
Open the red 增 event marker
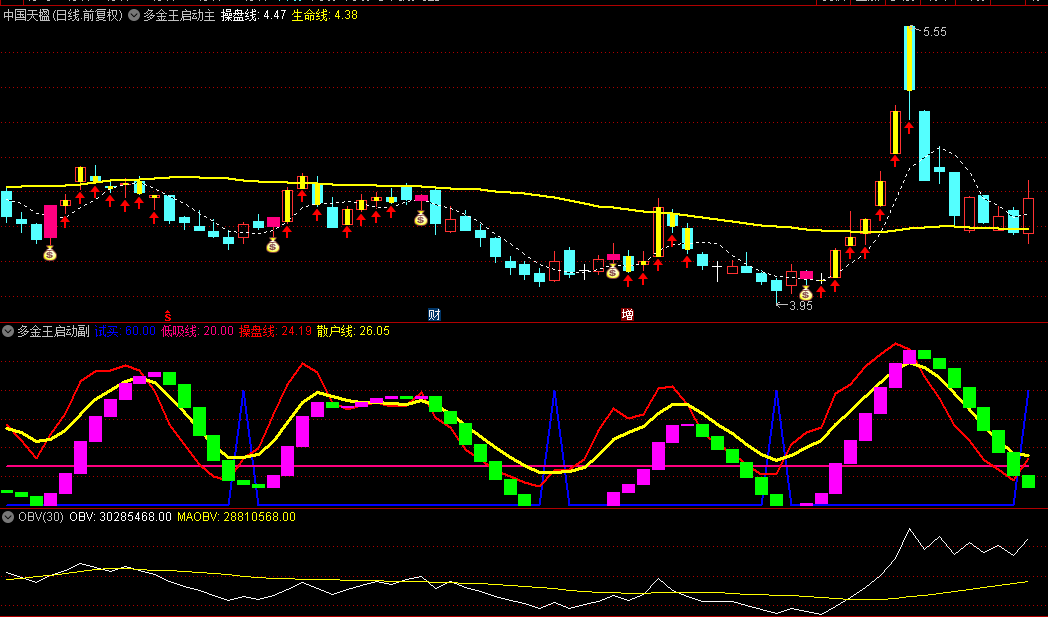[627, 314]
